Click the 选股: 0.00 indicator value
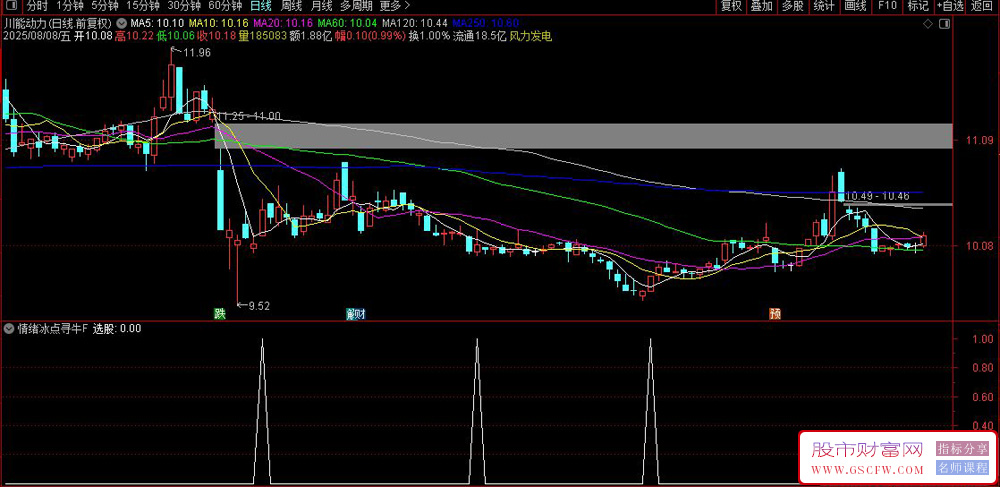 coord(117,329)
